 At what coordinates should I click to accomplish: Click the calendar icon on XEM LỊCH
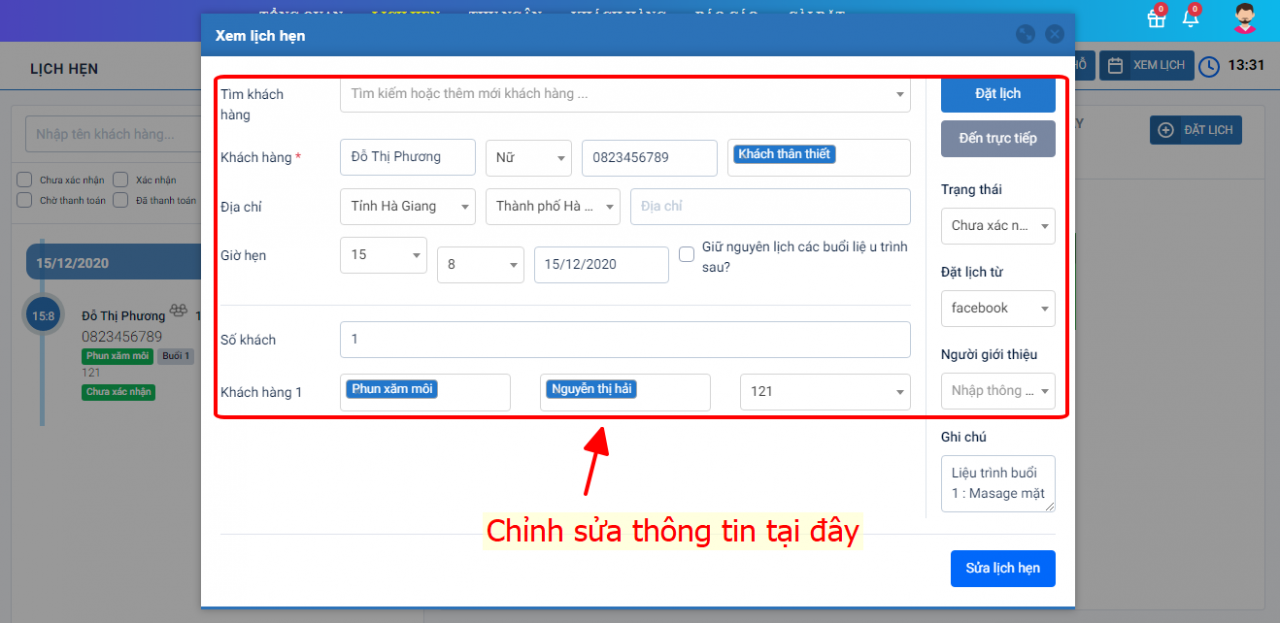[x=1115, y=65]
